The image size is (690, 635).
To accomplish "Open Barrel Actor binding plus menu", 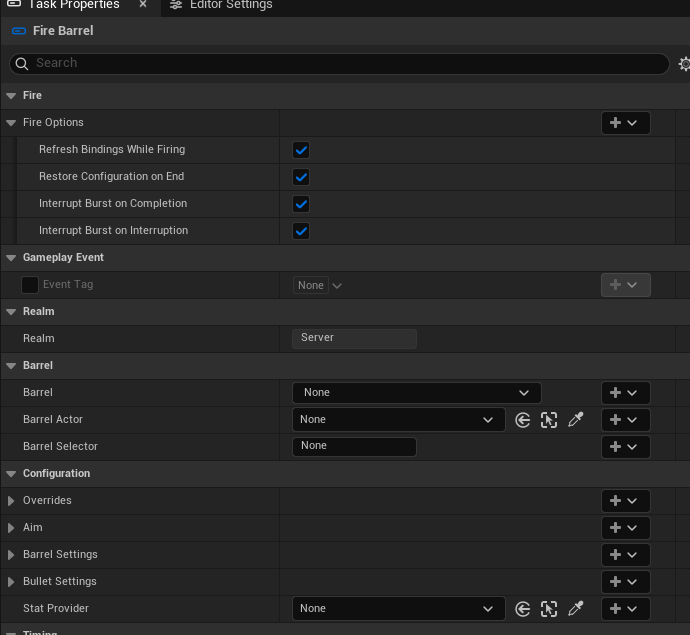I will [x=625, y=420].
